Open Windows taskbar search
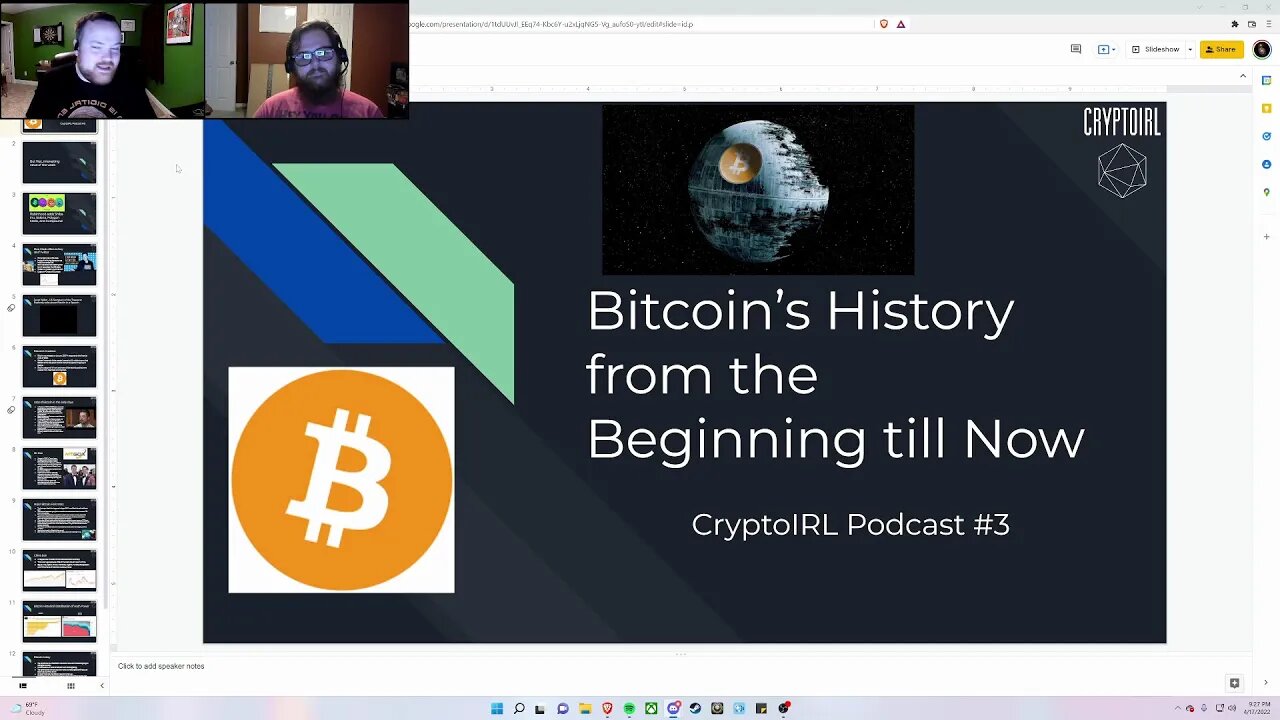Image resolution: width=1280 pixels, height=720 pixels. [519, 708]
